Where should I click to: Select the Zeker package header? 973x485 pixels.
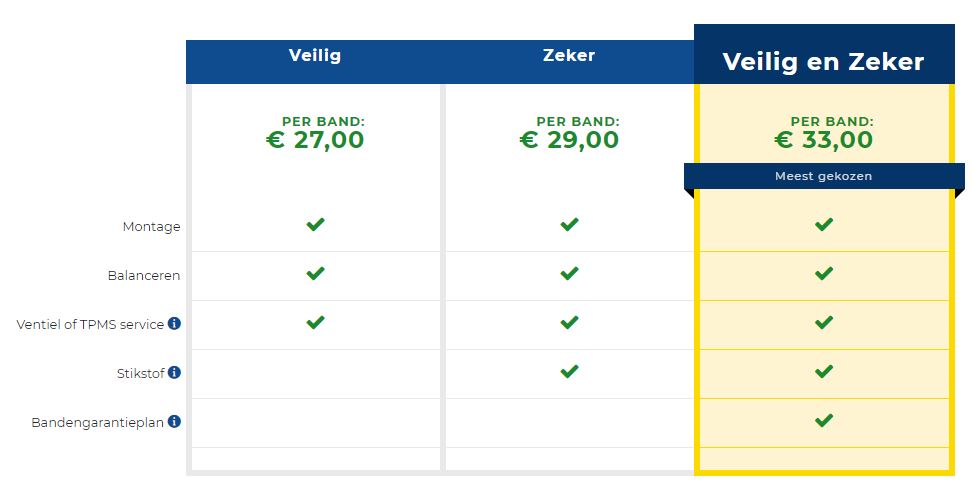(x=569, y=55)
